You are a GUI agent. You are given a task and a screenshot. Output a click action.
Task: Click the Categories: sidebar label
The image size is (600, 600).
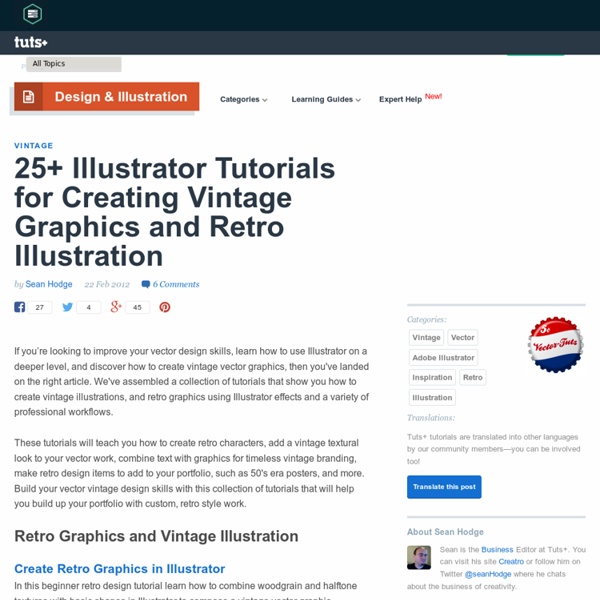[427, 320]
